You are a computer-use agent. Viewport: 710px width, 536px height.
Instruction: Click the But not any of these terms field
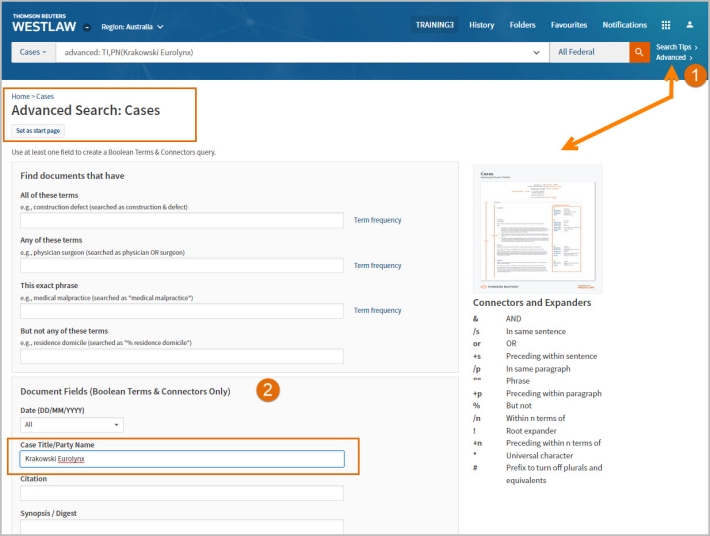[x=182, y=356]
